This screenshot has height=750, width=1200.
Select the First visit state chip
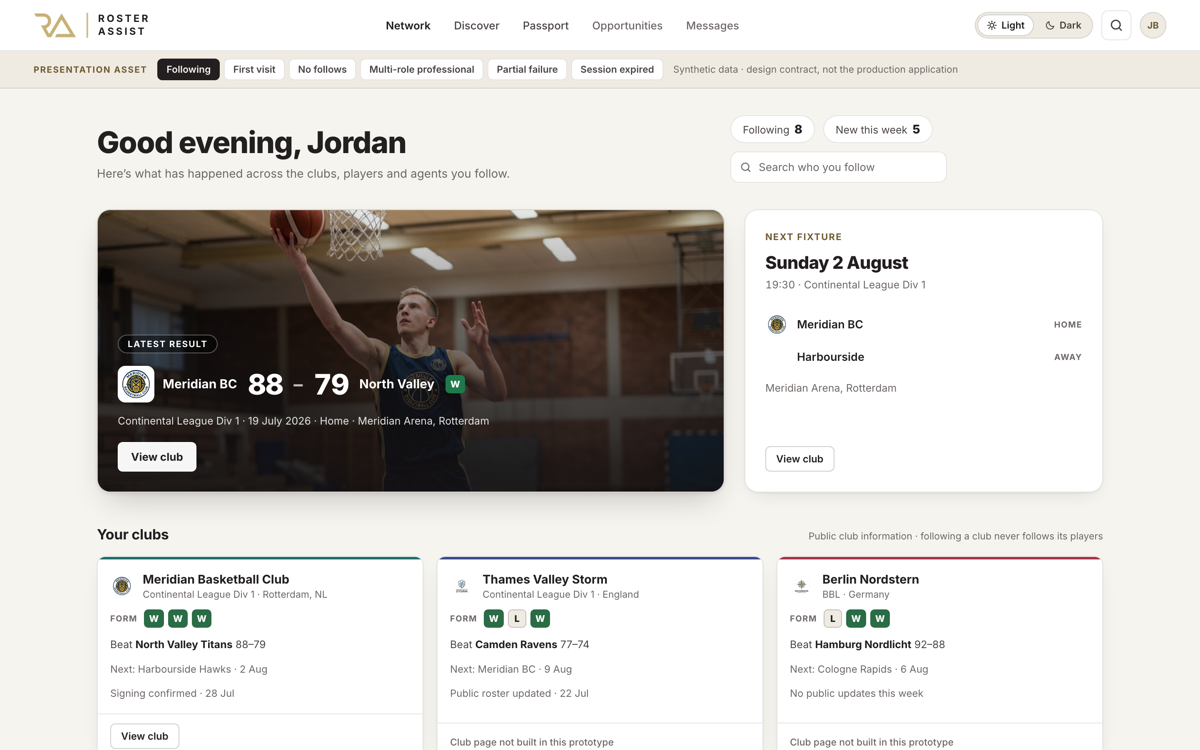(x=254, y=69)
